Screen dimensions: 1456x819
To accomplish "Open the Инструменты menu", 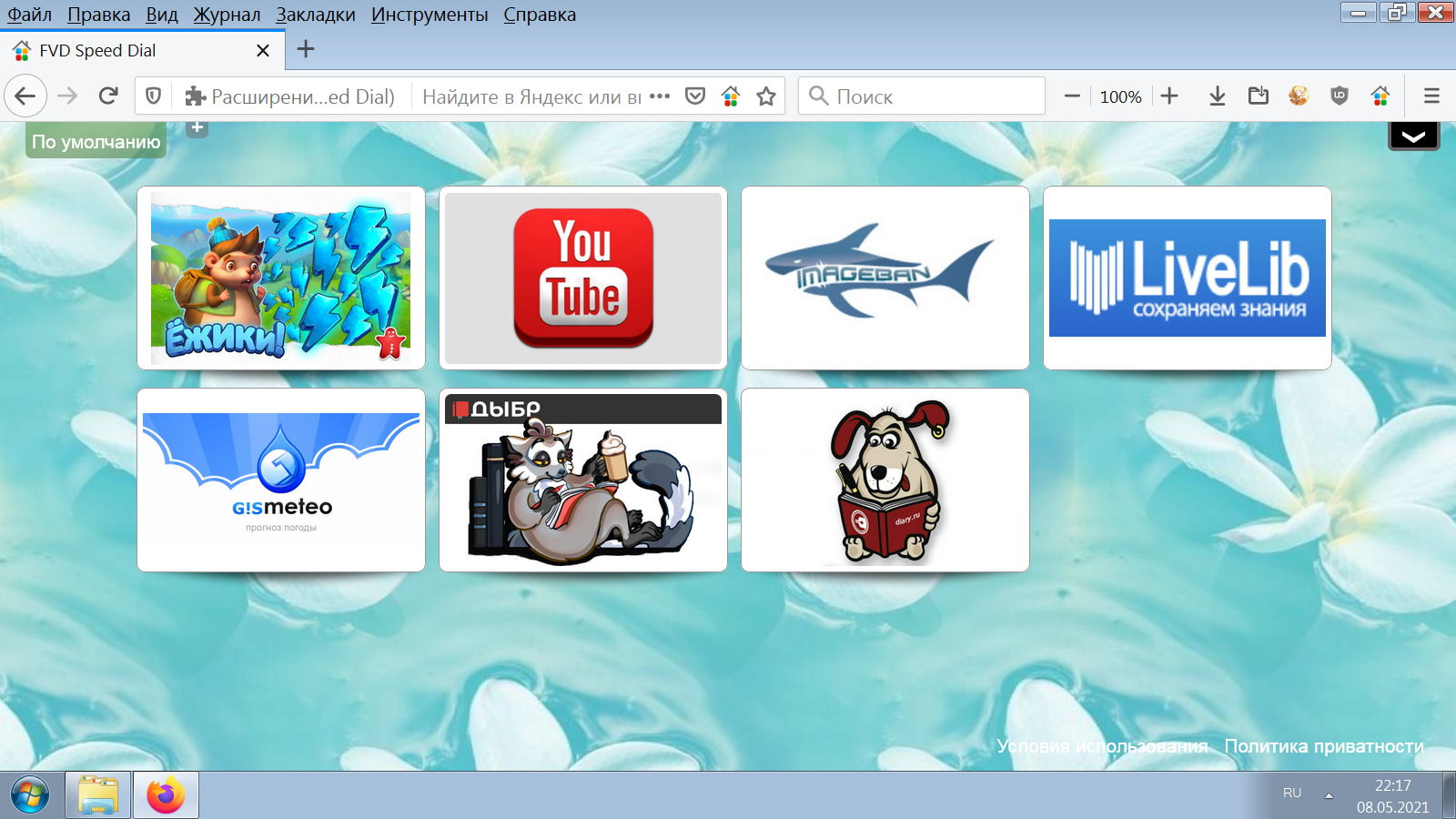I will [x=430, y=15].
